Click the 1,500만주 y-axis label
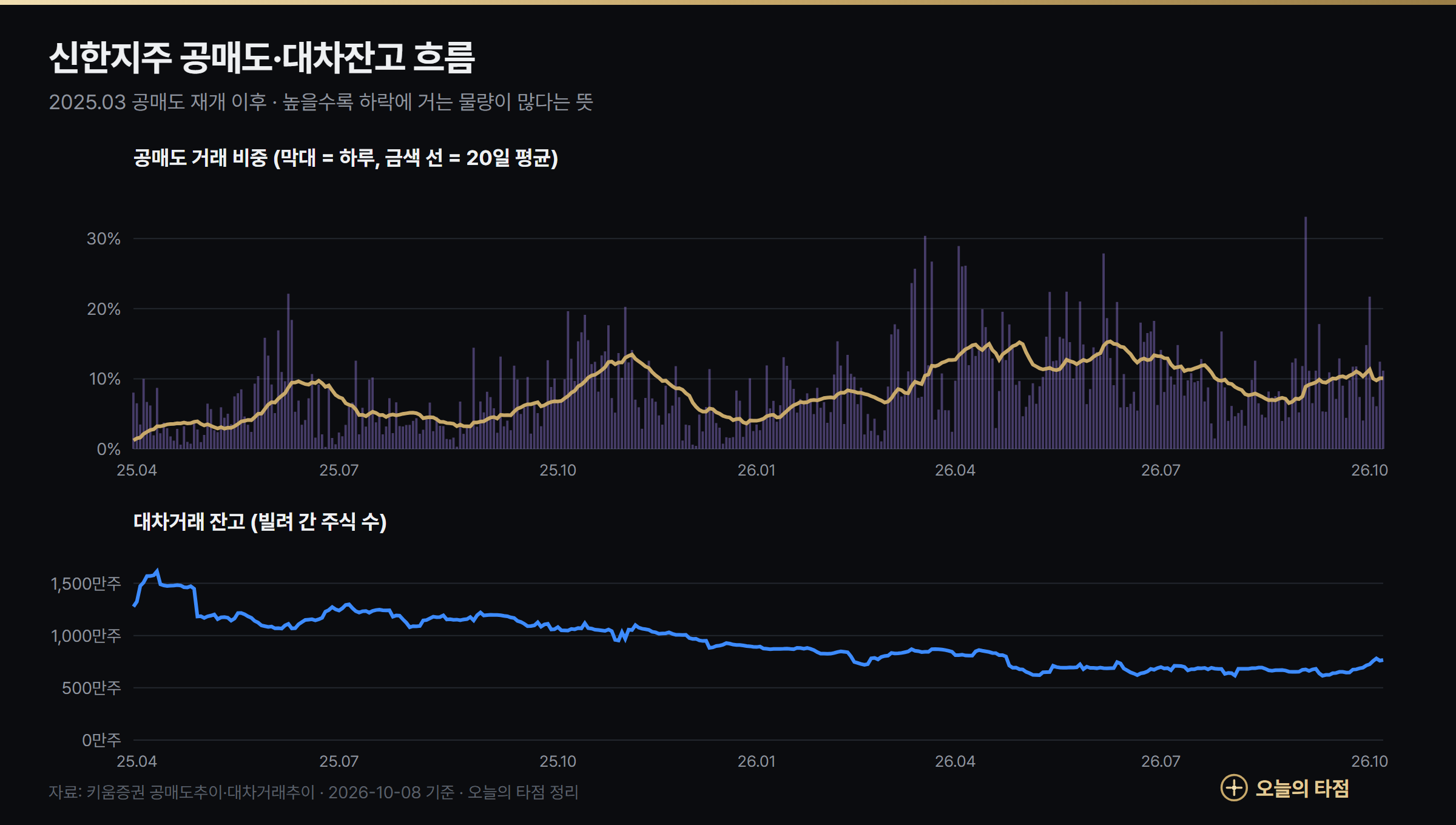Viewport: 1456px width, 825px height. 86,584
